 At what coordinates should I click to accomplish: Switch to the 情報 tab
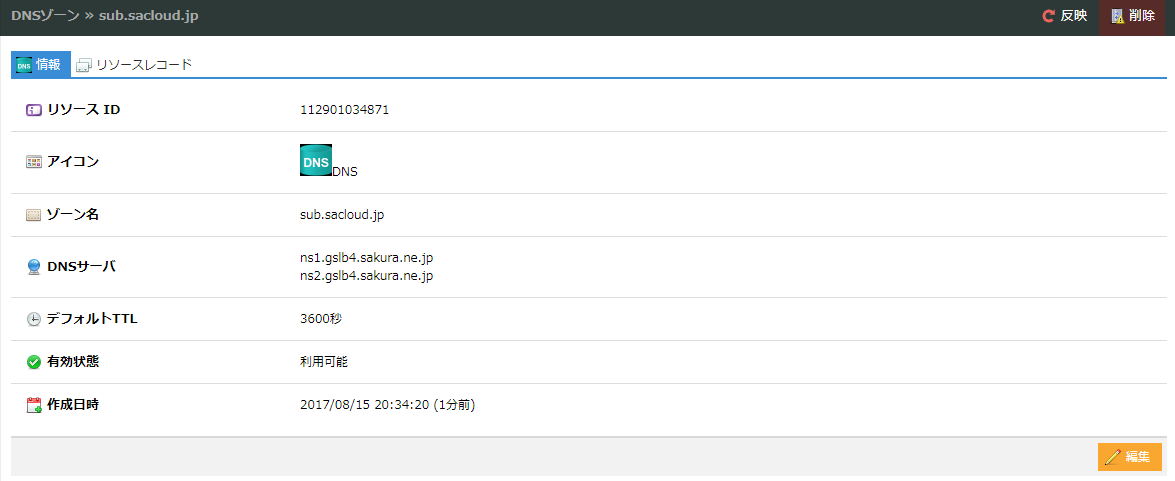point(40,64)
